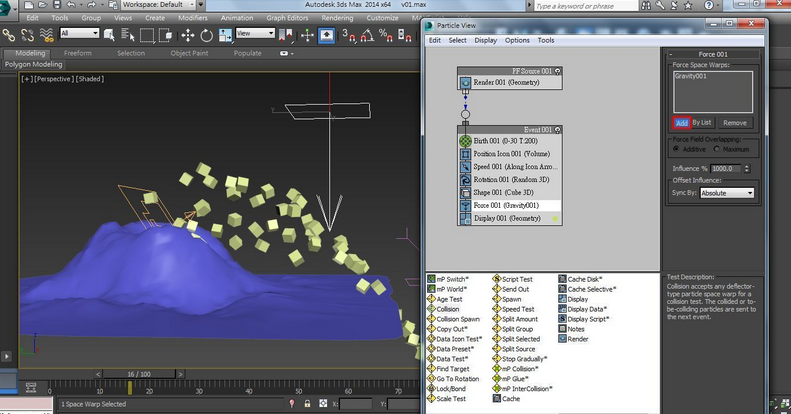Click the Select and Rotate tool
Viewport: 791px width, 414px height.
pos(206,35)
